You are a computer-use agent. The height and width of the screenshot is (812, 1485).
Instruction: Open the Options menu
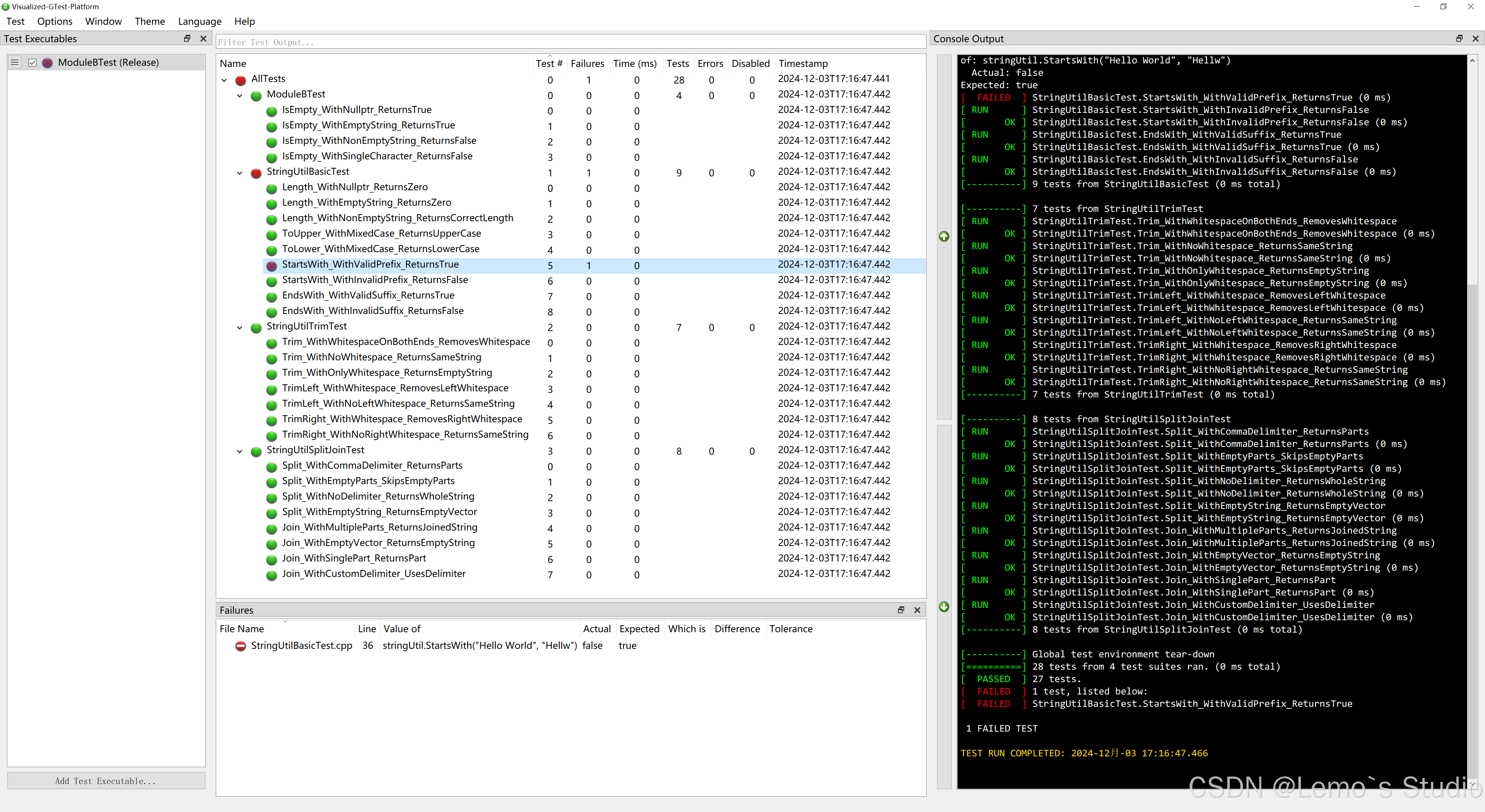[x=55, y=21]
